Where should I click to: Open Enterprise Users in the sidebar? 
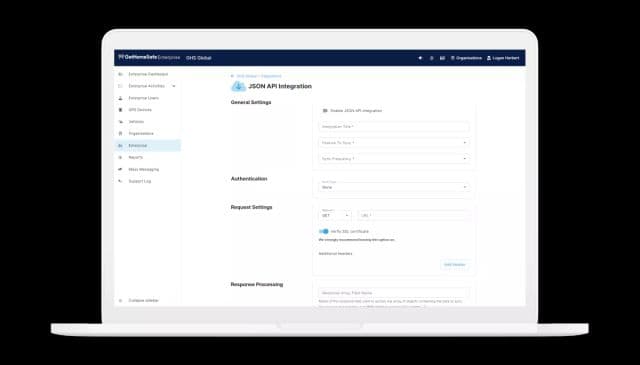[144, 98]
